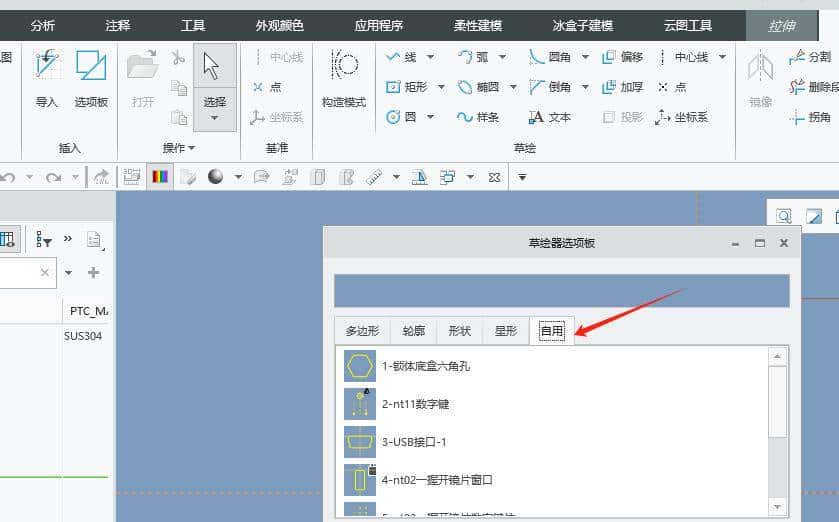Expand the 圆 circle dropdown arrow
Image resolution: width=839 pixels, height=522 pixels.
point(430,117)
